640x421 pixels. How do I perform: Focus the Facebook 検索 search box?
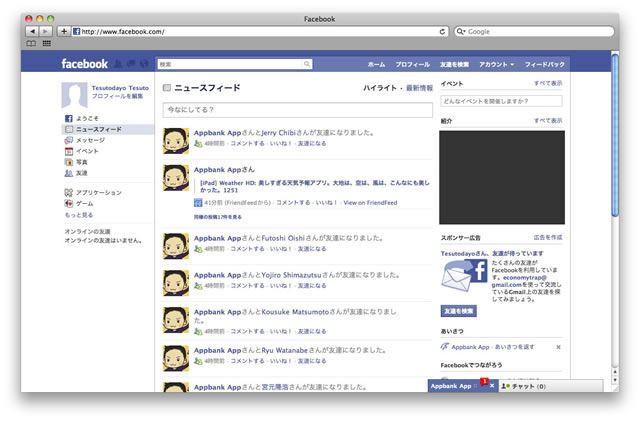click(x=235, y=64)
